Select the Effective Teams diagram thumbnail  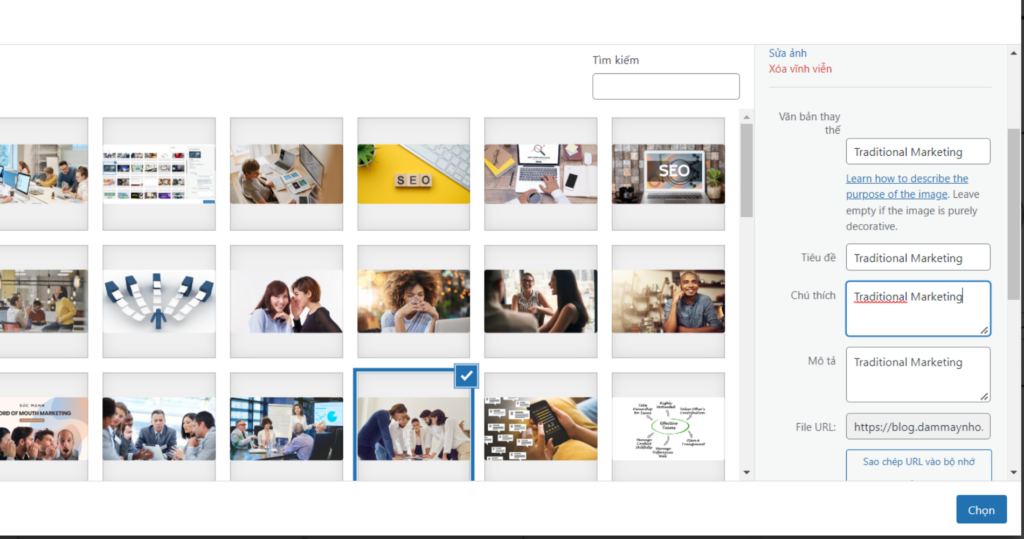(x=668, y=427)
